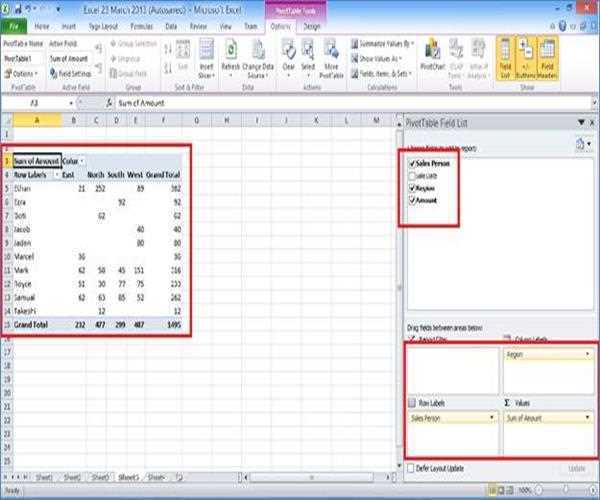Click the Insert Slicer icon
This screenshot has width=600, height=500.
click(204, 54)
